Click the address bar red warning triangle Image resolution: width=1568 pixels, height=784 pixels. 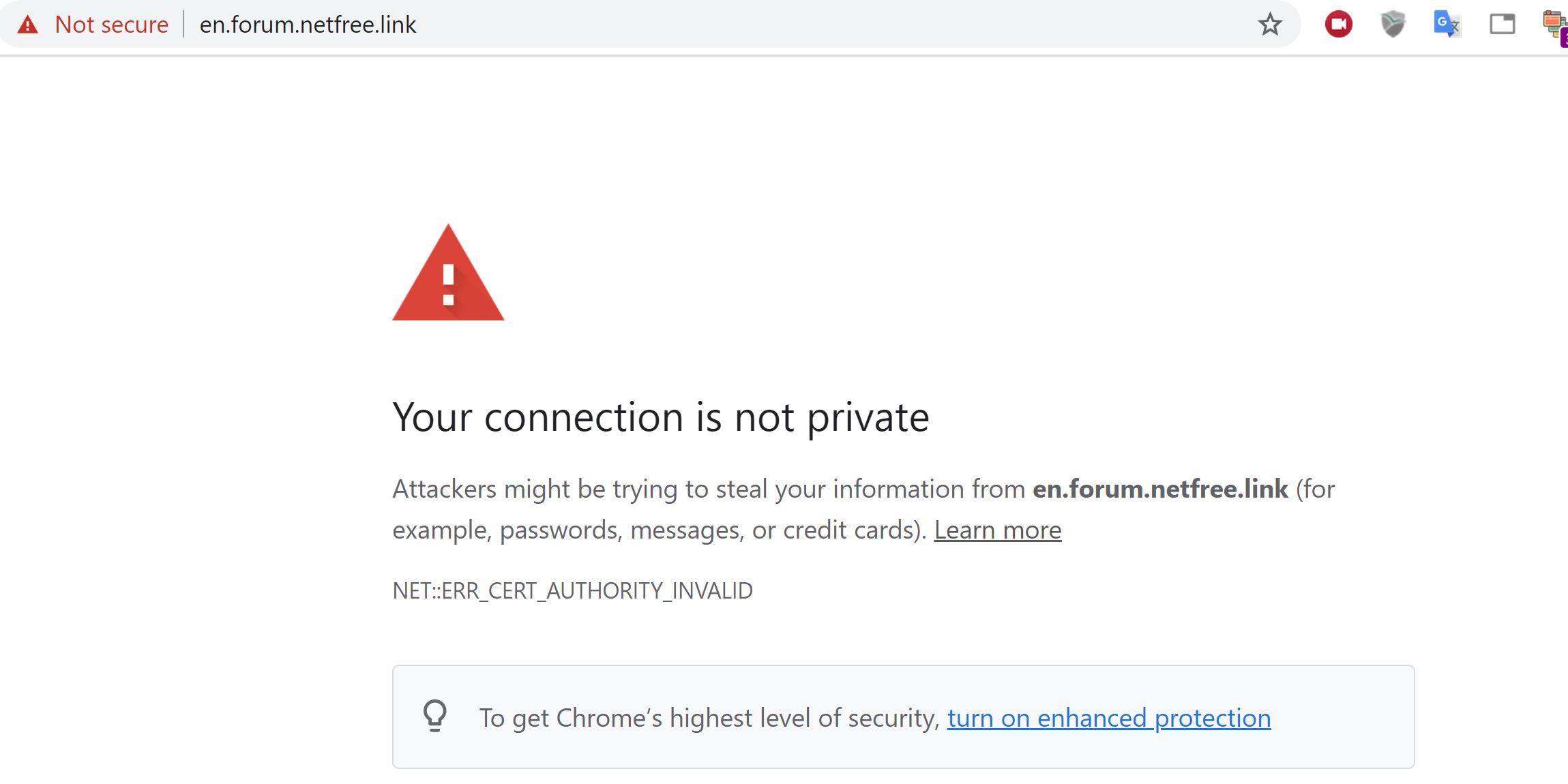tap(27, 25)
